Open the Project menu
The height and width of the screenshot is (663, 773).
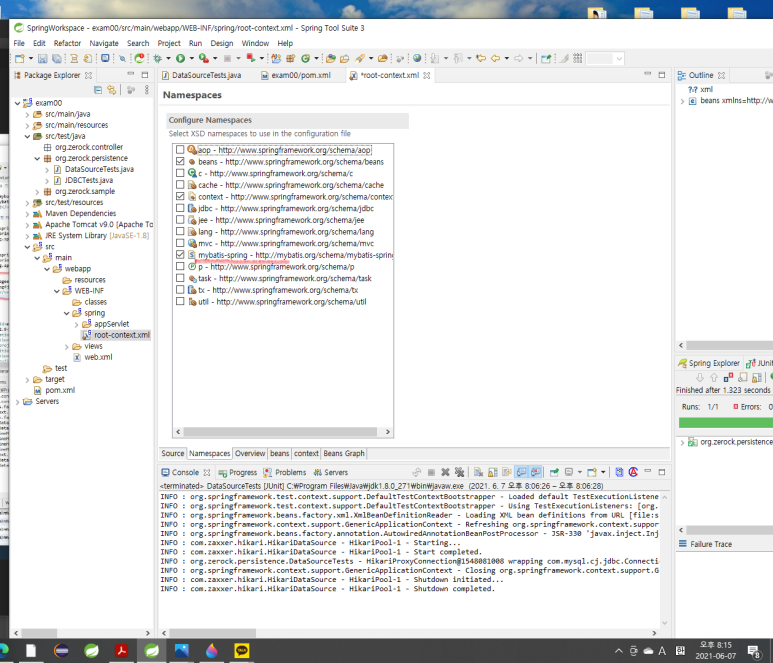click(x=169, y=43)
